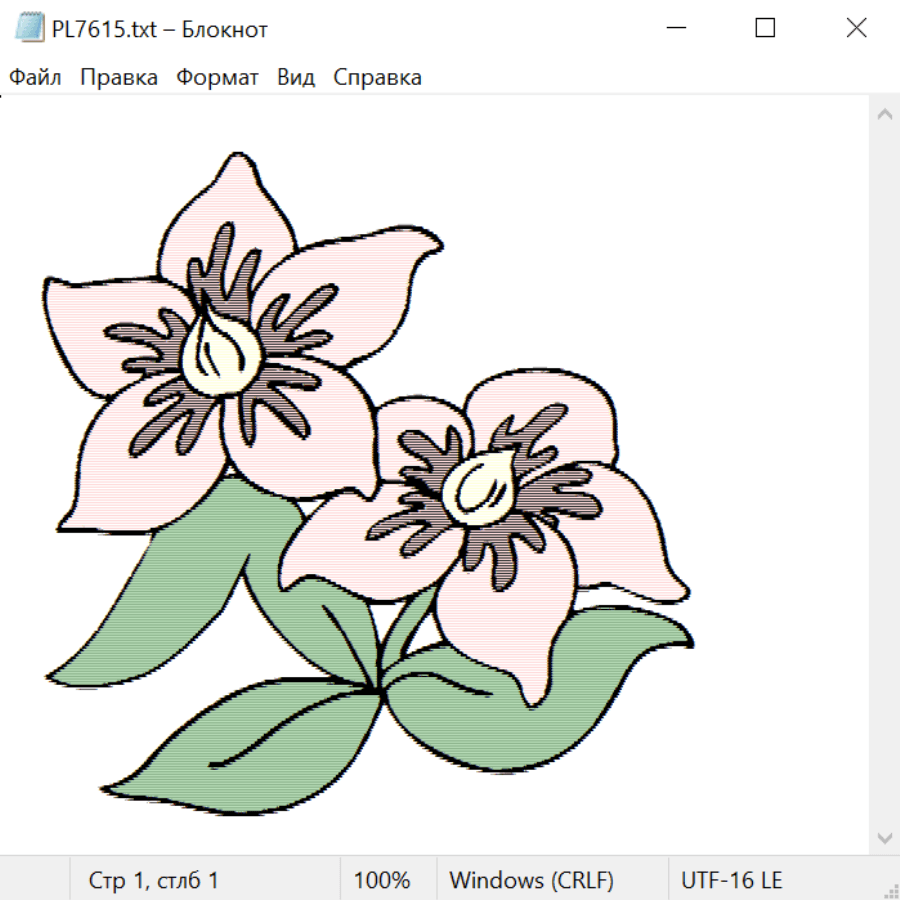
Task: Open the Формат menu
Action: pos(217,77)
